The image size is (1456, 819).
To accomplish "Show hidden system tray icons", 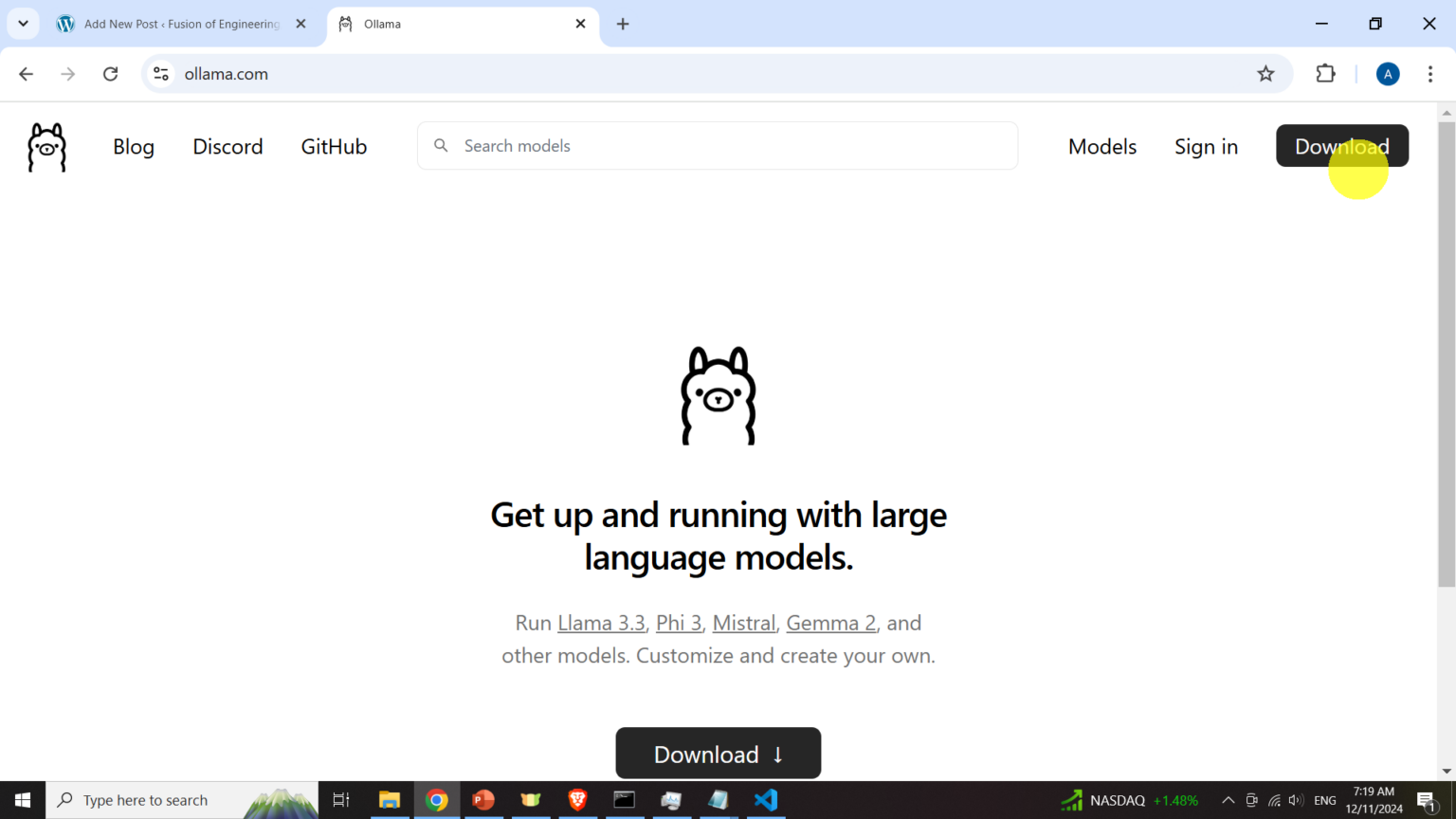I will (1228, 800).
